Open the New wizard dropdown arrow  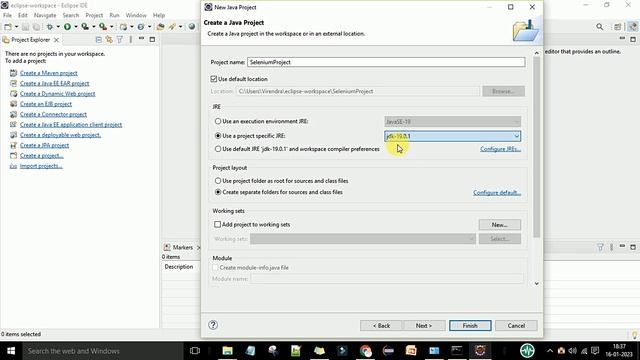pyautogui.click(x=16, y=27)
